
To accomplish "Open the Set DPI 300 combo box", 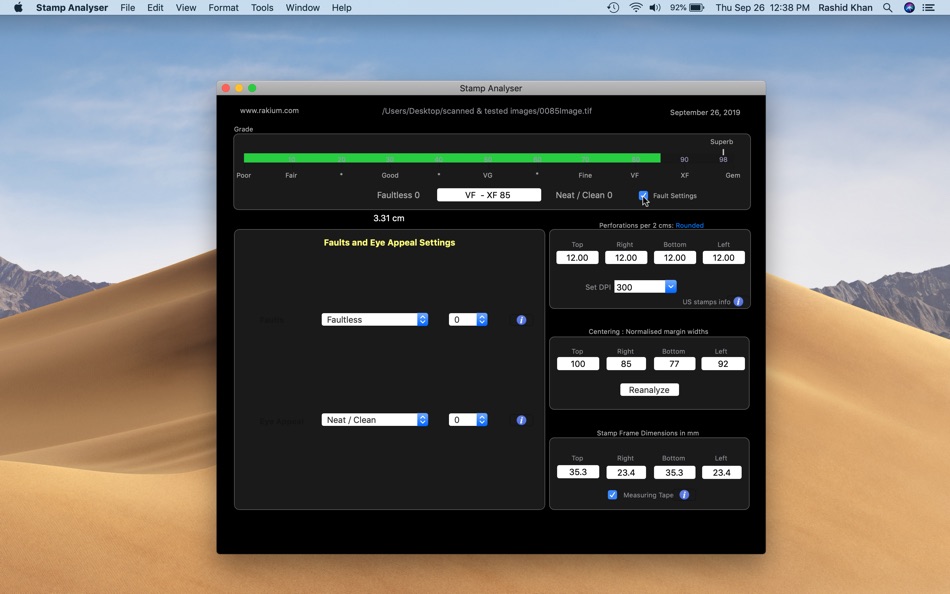I will (x=645, y=287).
